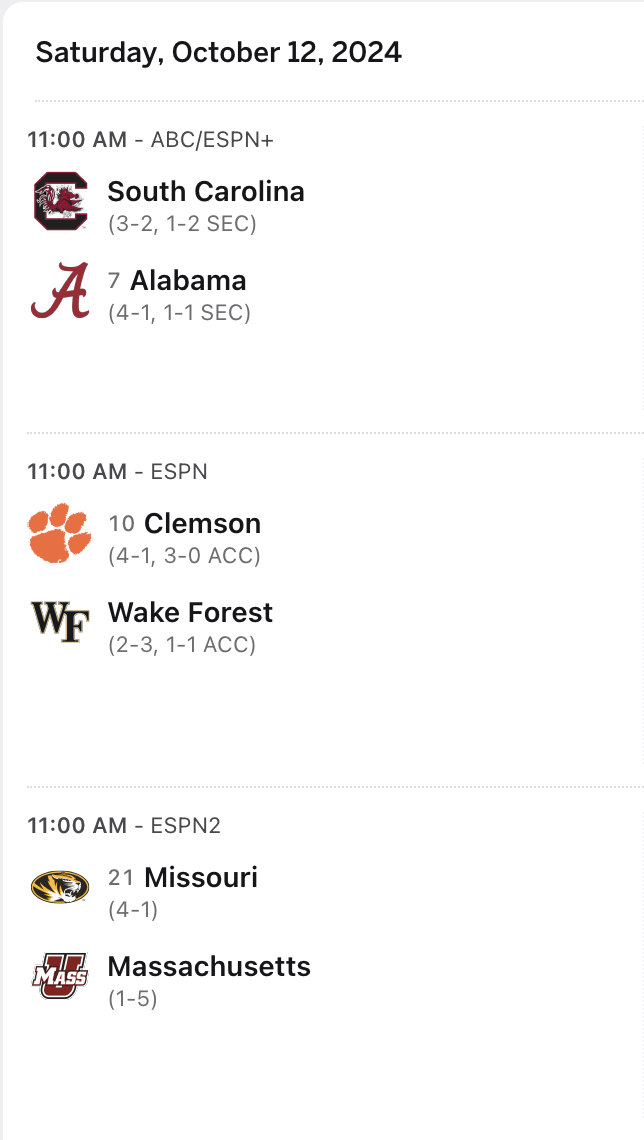644x1140 pixels.
Task: Click Clemson's (4-1, 3-0 ACC) record
Action: pyautogui.click(x=184, y=555)
